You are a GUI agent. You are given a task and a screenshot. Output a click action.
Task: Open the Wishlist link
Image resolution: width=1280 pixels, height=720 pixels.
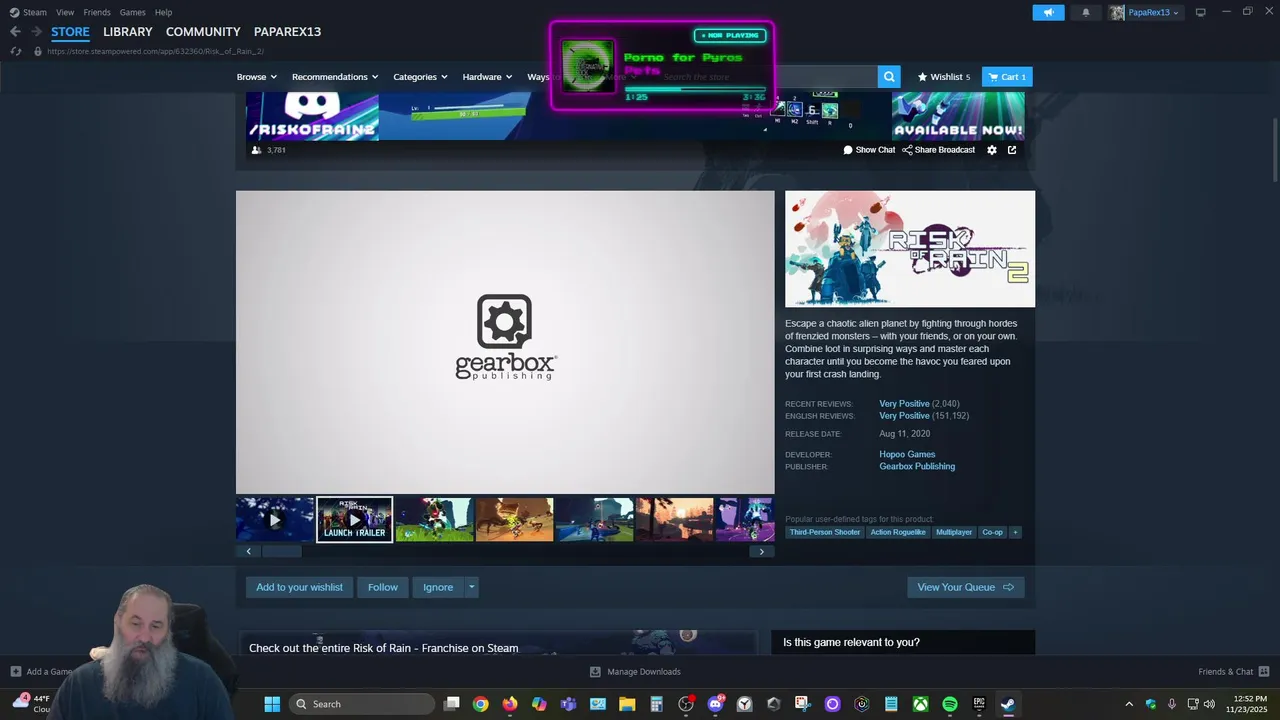944,77
